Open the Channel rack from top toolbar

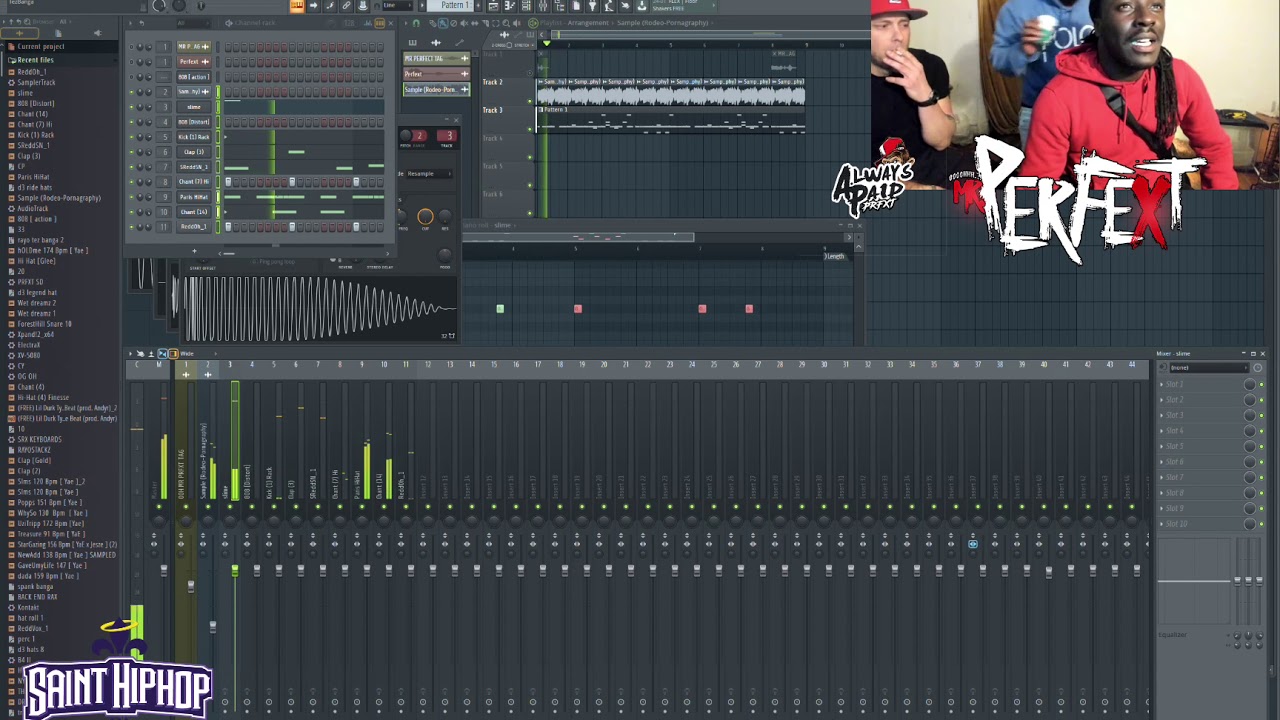coord(526,6)
